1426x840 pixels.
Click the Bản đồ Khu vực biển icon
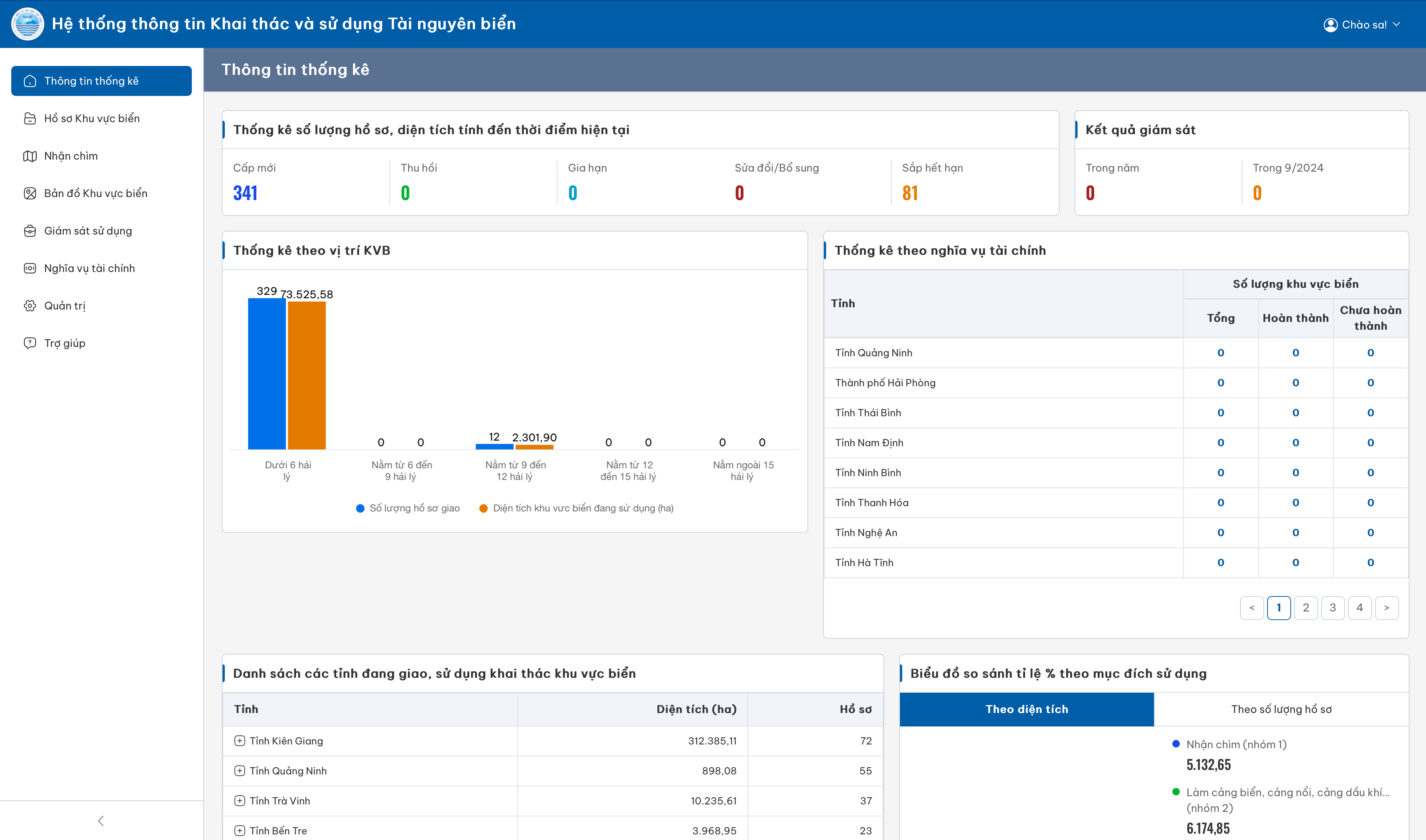click(30, 193)
